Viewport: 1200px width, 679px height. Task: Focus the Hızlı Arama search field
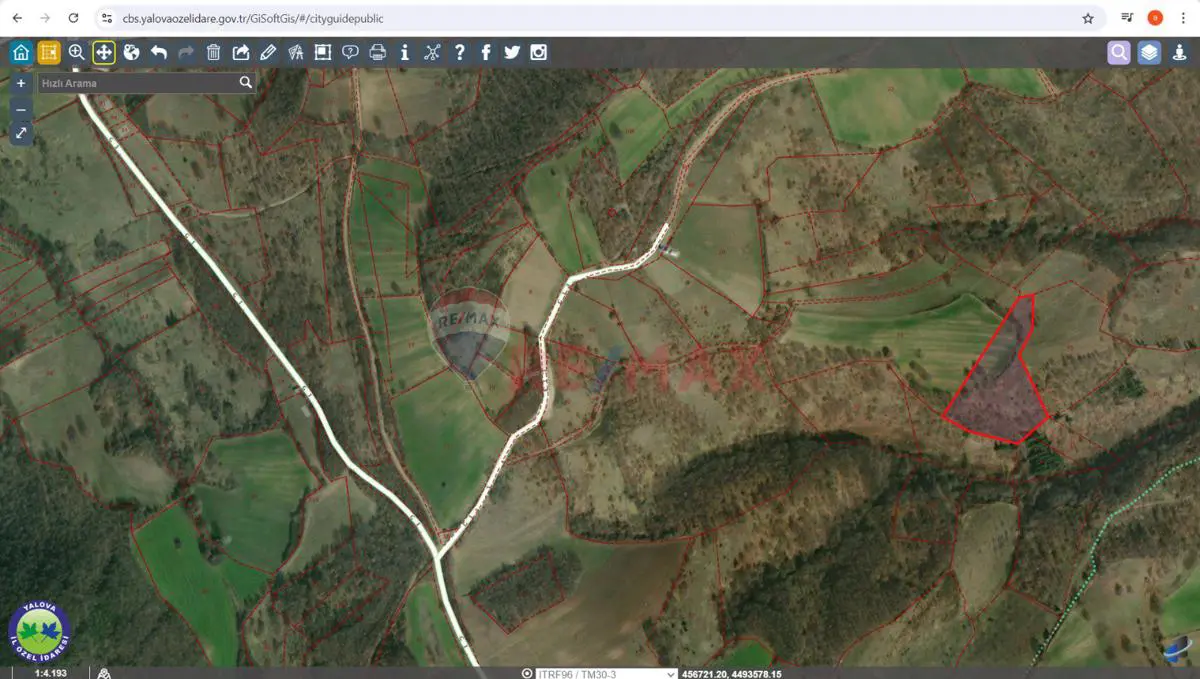pyautogui.click(x=137, y=83)
